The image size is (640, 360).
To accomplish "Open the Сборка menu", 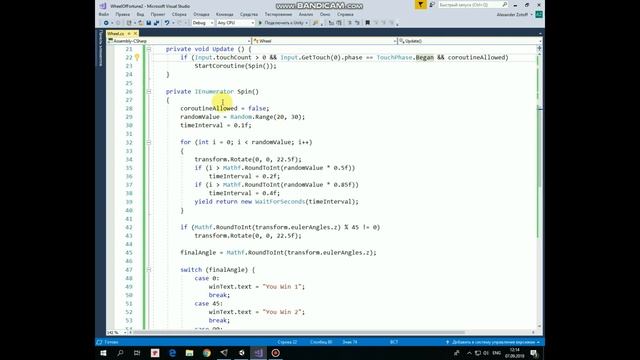I will [179, 14].
